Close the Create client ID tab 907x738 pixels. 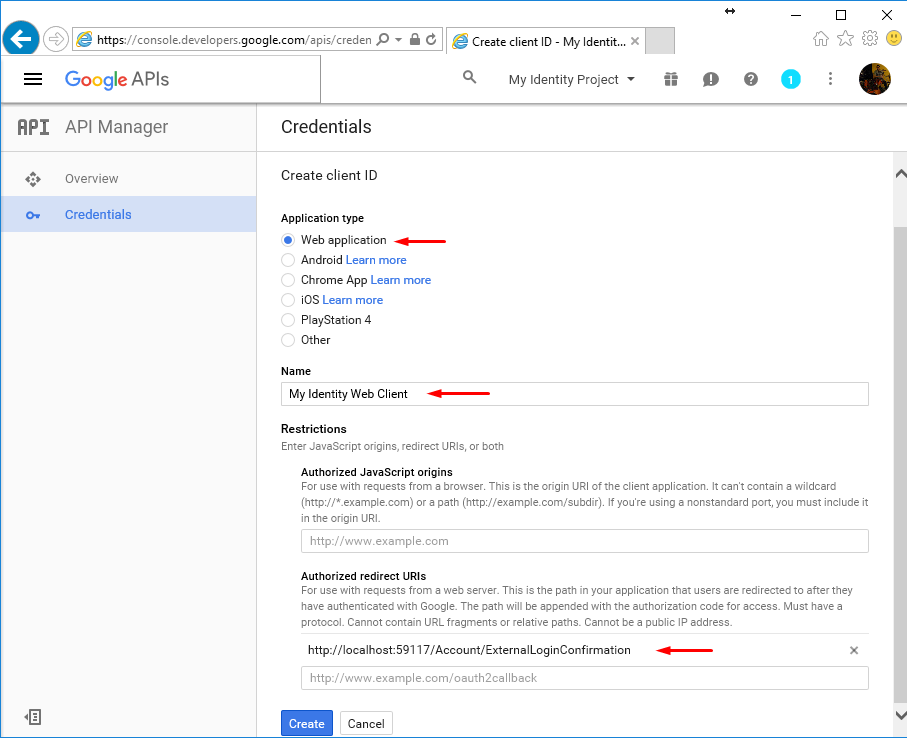pyautogui.click(x=635, y=41)
